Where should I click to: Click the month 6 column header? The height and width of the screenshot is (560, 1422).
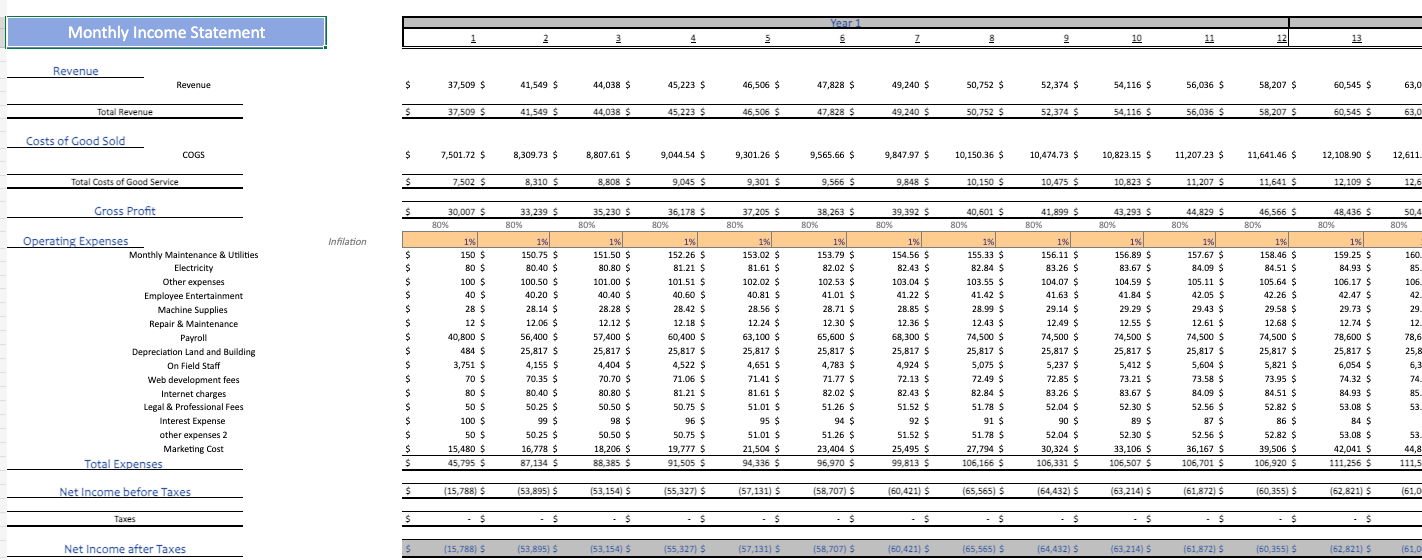tap(843, 38)
